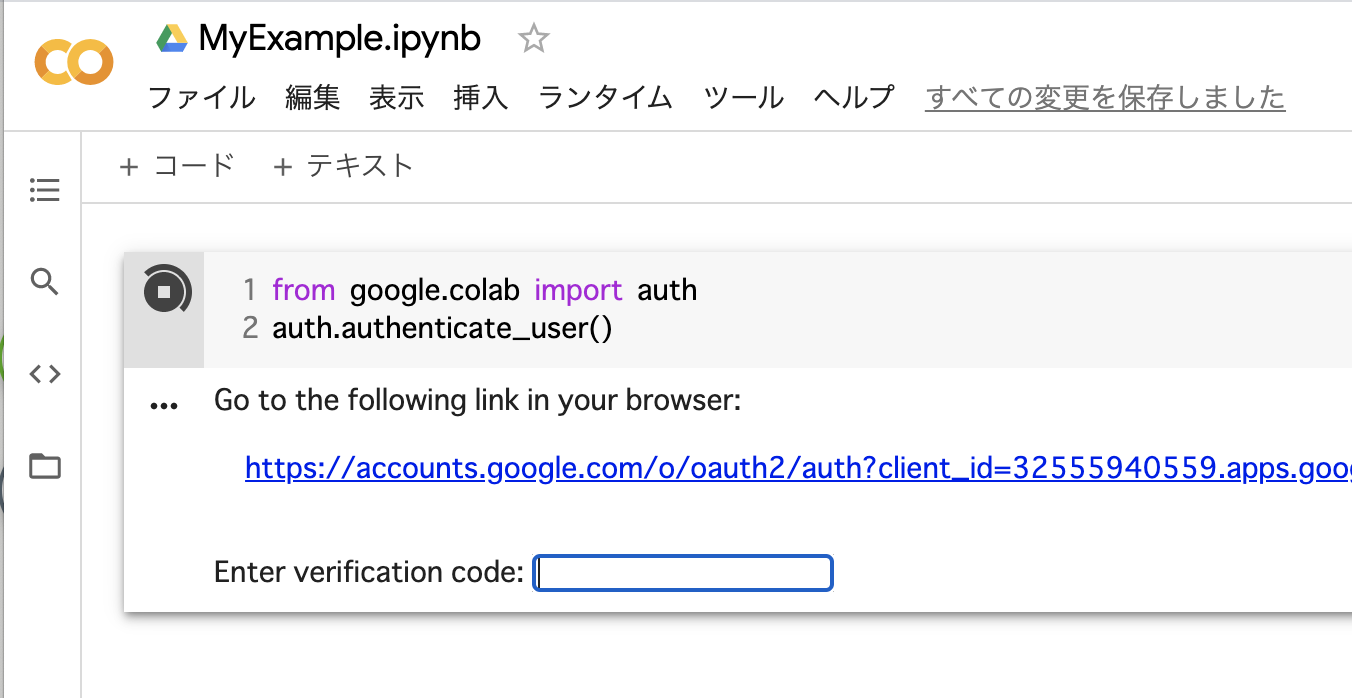Viewport: 1352px width, 698px height.
Task: Add a new code cell with + コード
Action: pyautogui.click(x=176, y=166)
